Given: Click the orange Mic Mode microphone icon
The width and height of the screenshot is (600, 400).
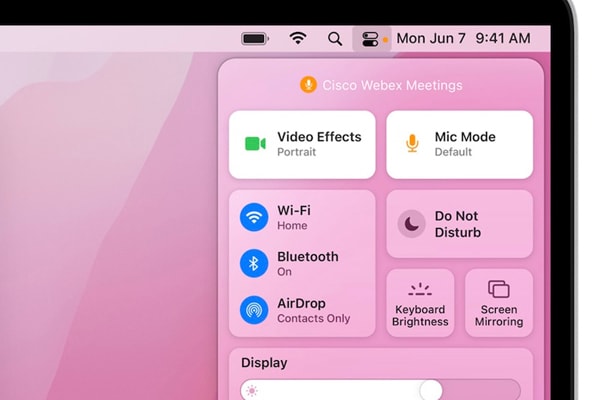Looking at the screenshot, I should (412, 143).
